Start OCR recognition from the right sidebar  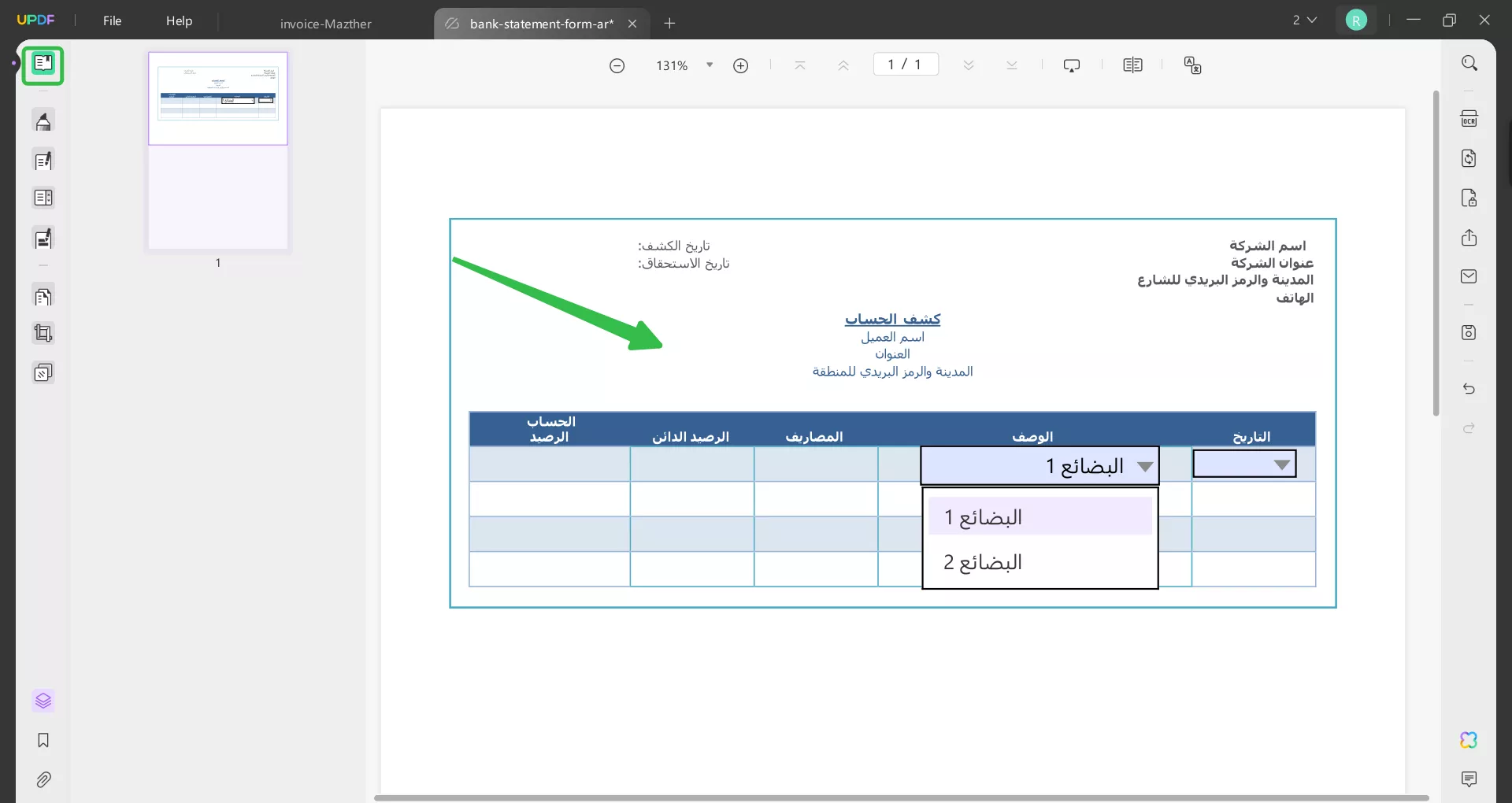[x=1469, y=118]
